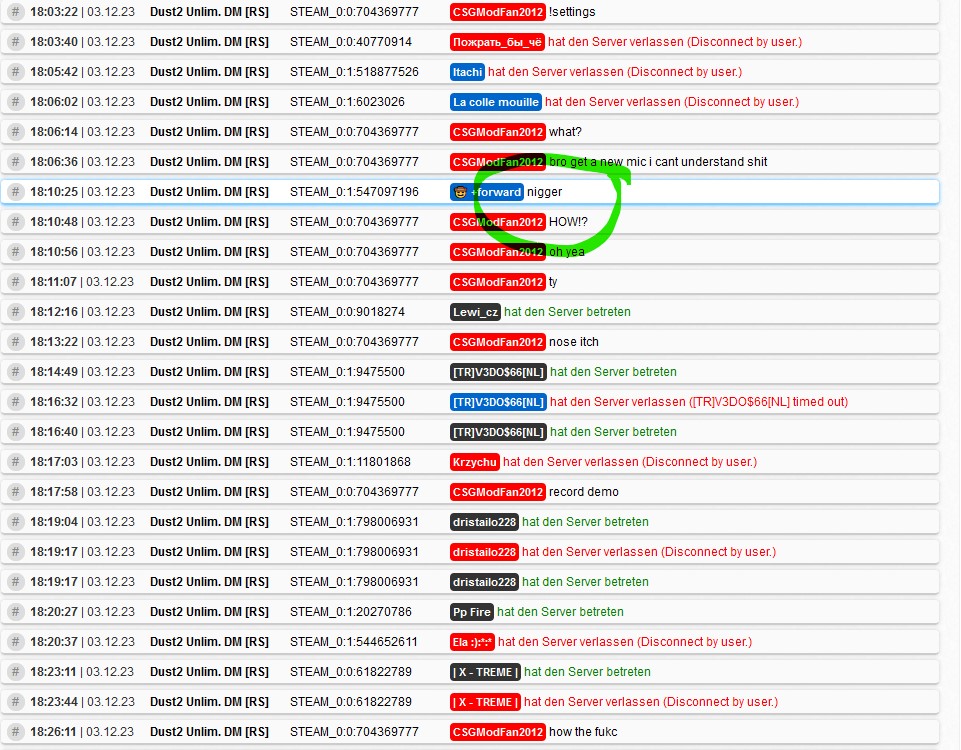Select the "record demo" chat message
The width and height of the screenshot is (961, 750).
tap(584, 492)
